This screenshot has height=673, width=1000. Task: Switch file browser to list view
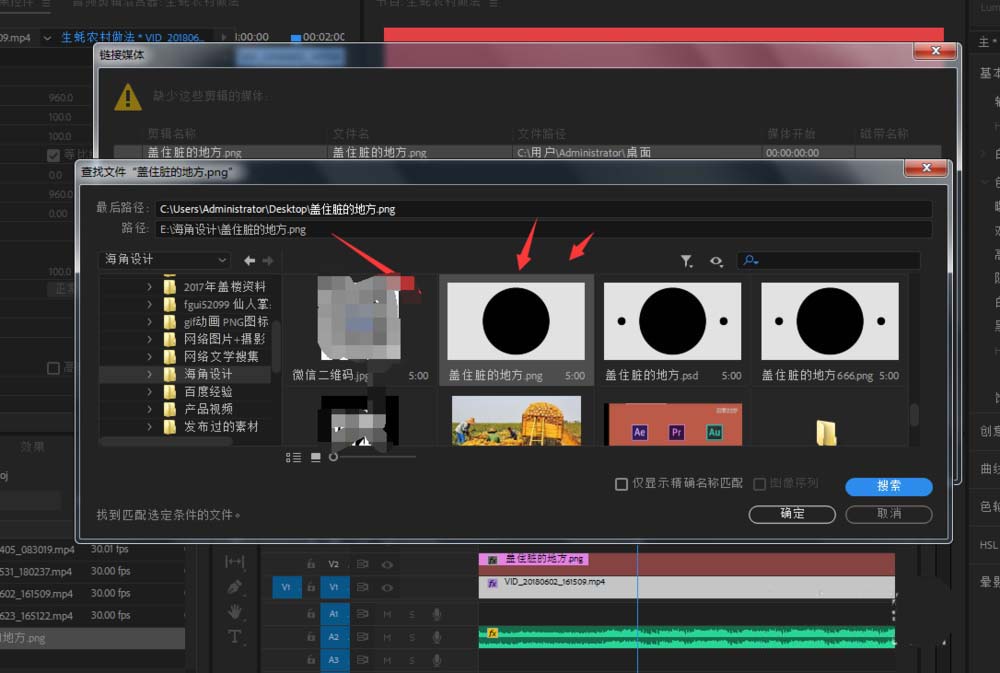pos(293,457)
